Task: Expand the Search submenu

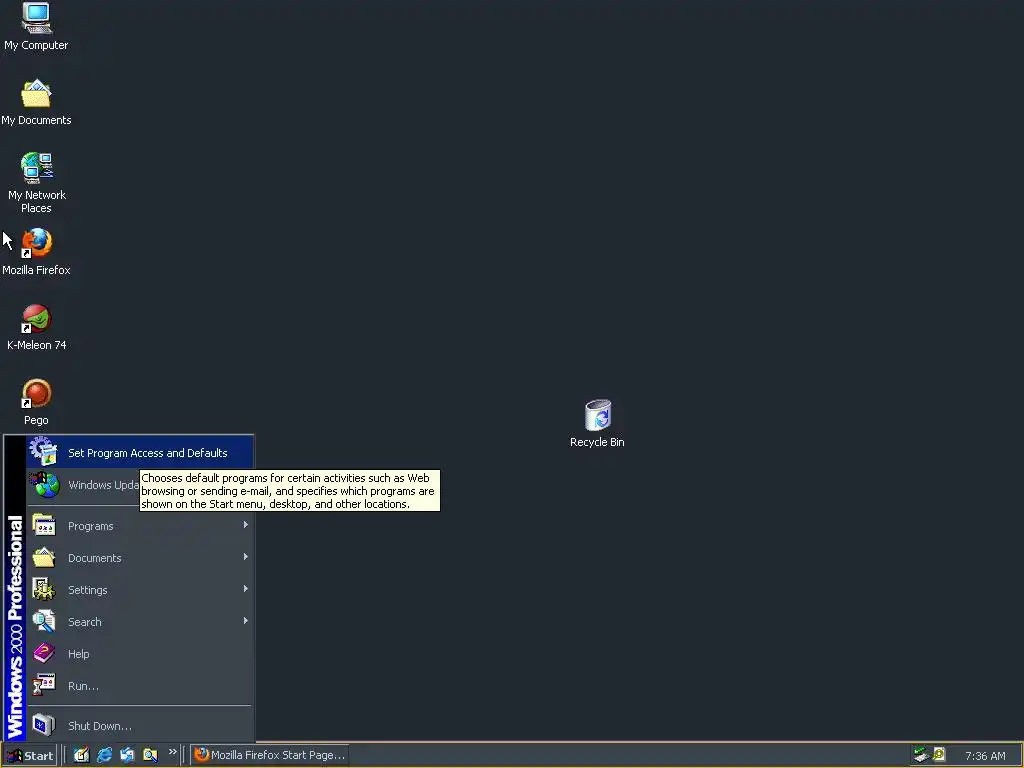Action: (x=140, y=622)
